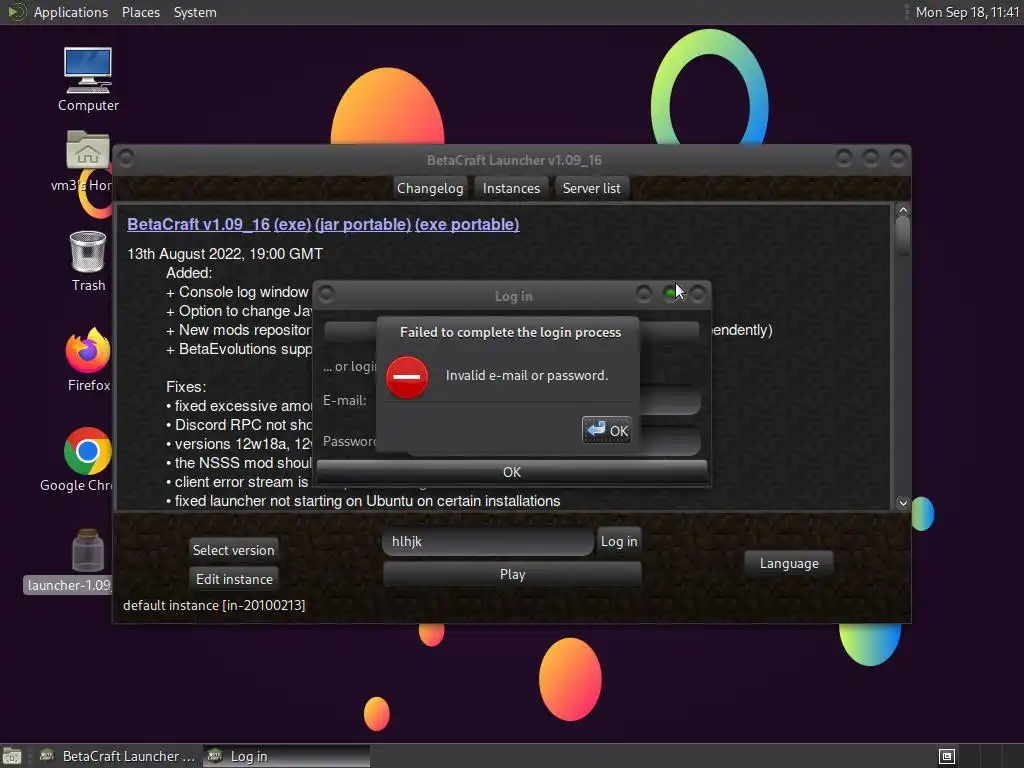Click the clock showing Mon Sep 18

[x=967, y=12]
